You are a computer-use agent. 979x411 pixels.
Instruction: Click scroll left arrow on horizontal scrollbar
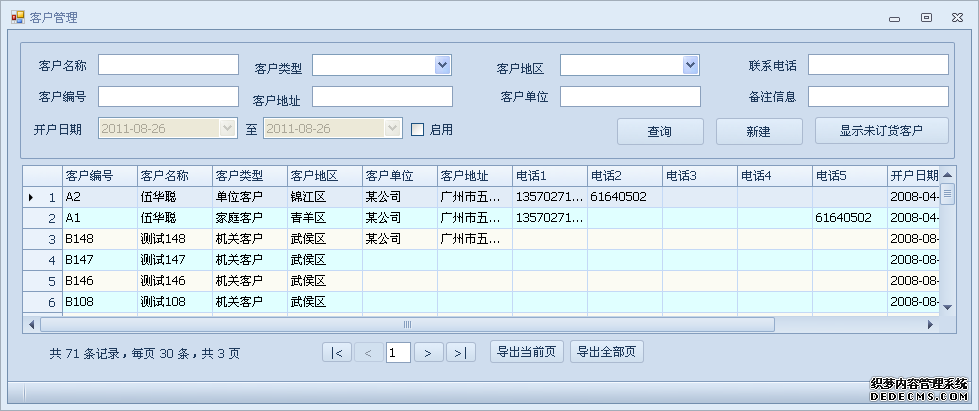31,325
